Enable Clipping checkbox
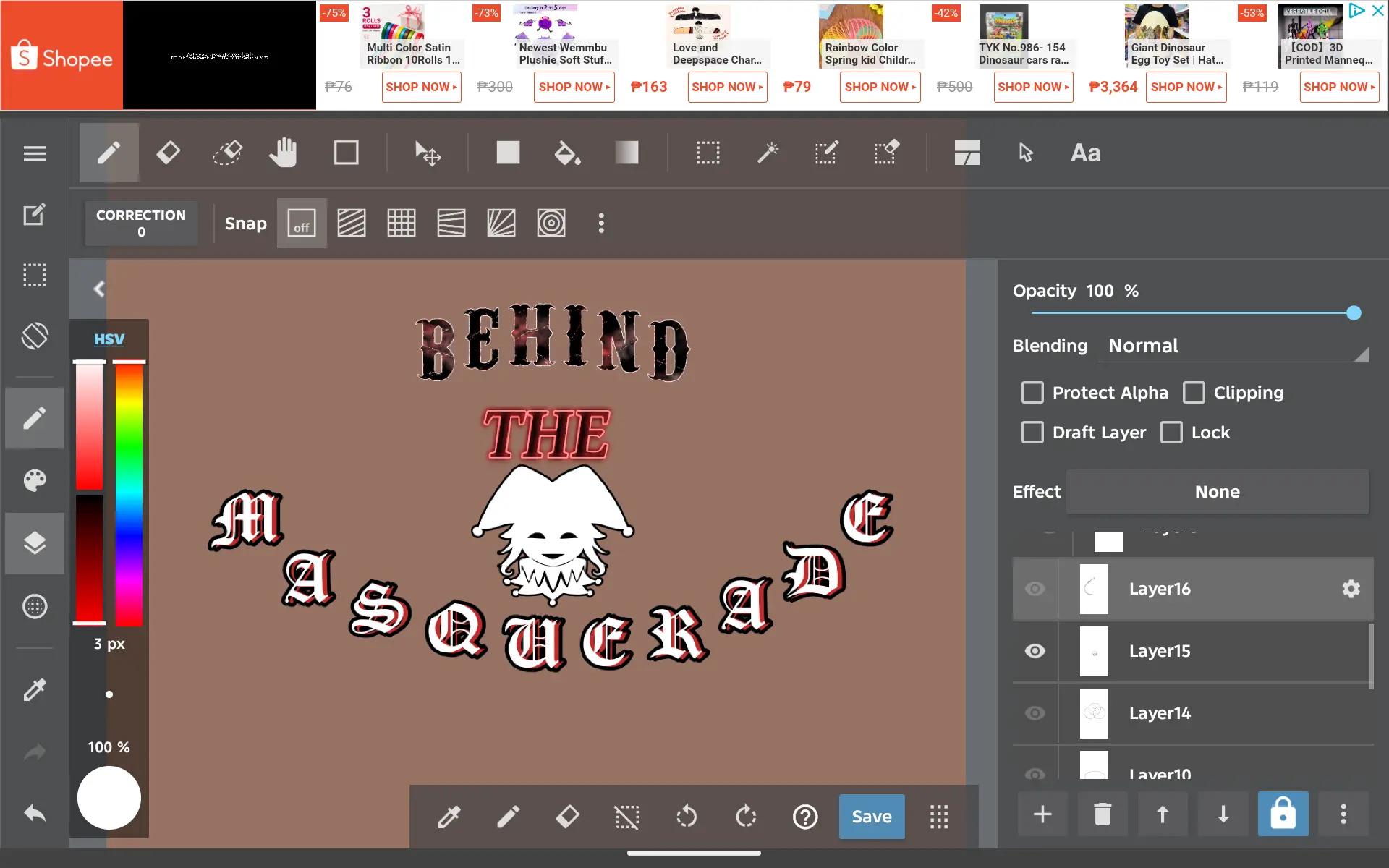Image resolution: width=1389 pixels, height=868 pixels. click(x=1194, y=393)
